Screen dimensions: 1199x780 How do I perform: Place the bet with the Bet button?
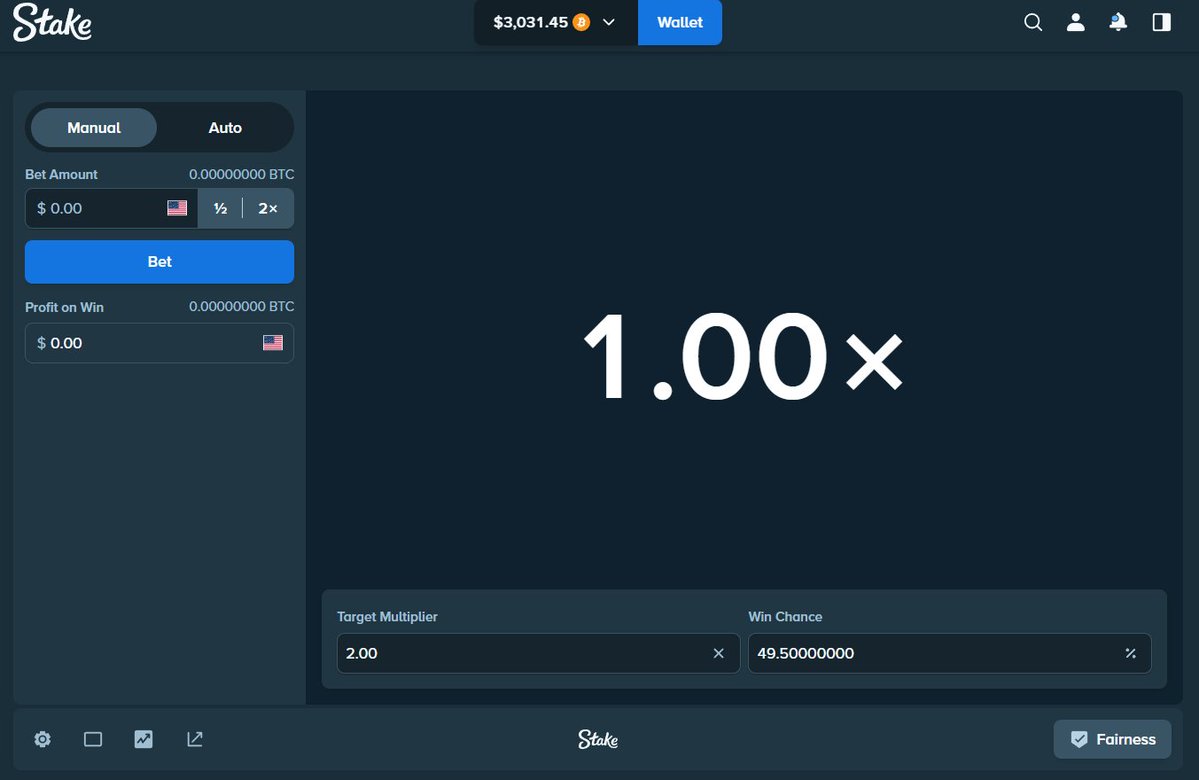pos(159,262)
